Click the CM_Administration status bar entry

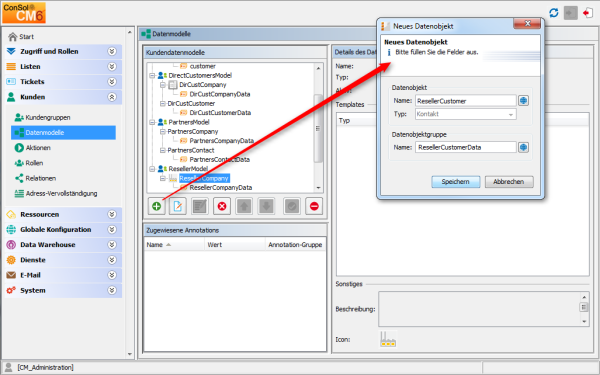click(45, 368)
